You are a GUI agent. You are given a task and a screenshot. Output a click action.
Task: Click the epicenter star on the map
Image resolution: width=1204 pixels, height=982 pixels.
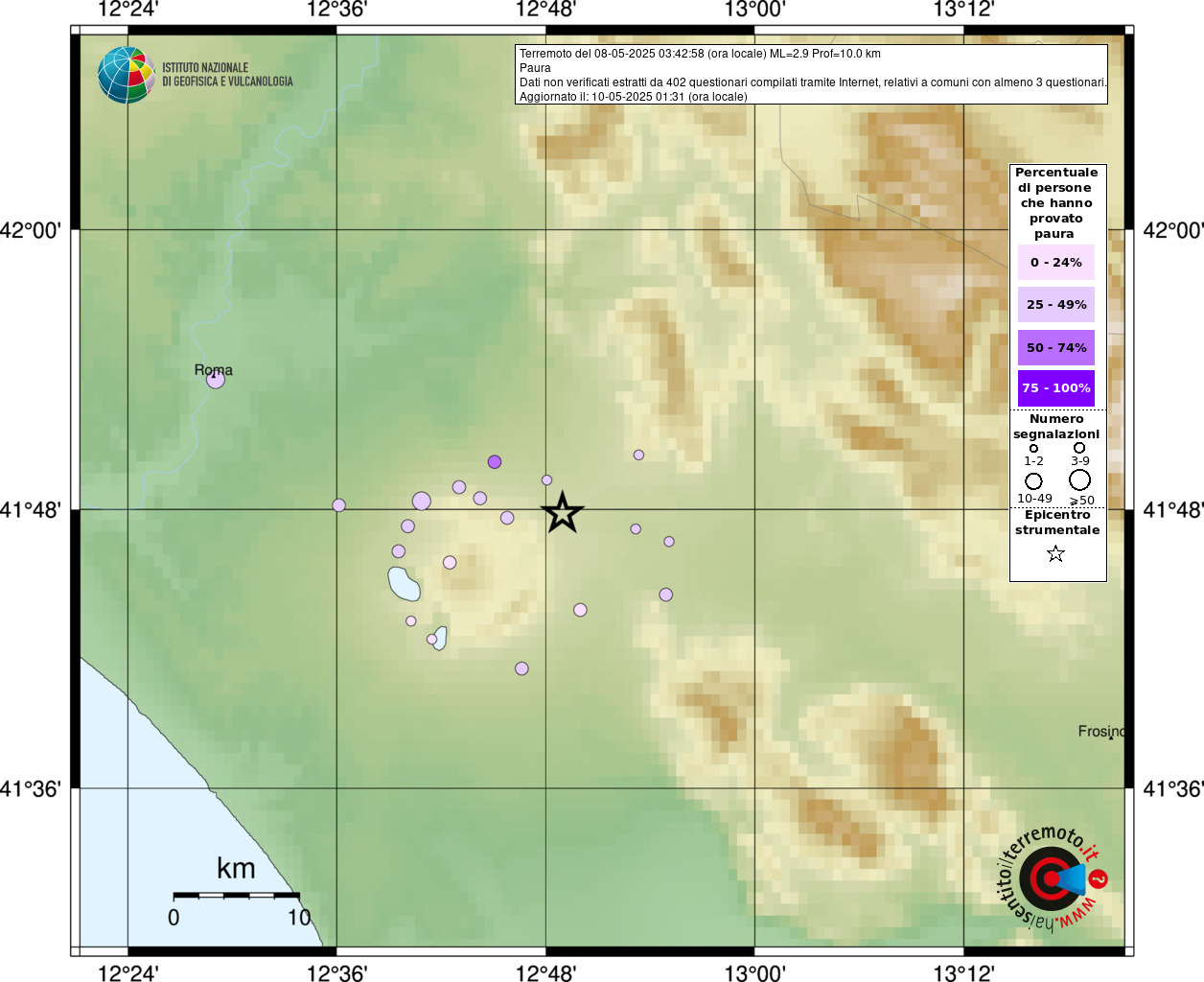(x=563, y=512)
